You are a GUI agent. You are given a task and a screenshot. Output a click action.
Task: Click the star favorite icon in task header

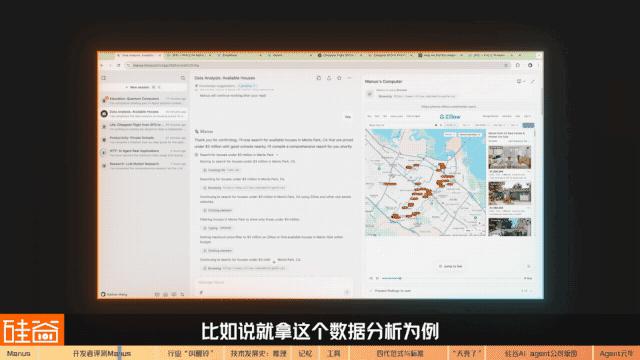(339, 78)
